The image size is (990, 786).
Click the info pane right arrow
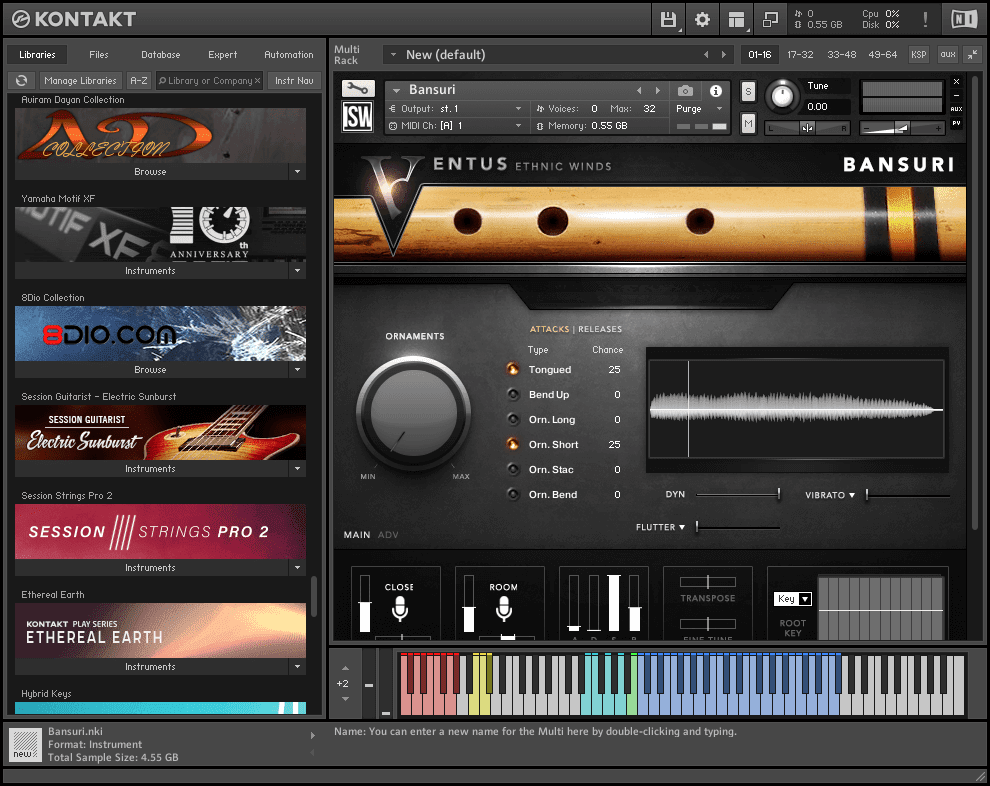point(313,735)
